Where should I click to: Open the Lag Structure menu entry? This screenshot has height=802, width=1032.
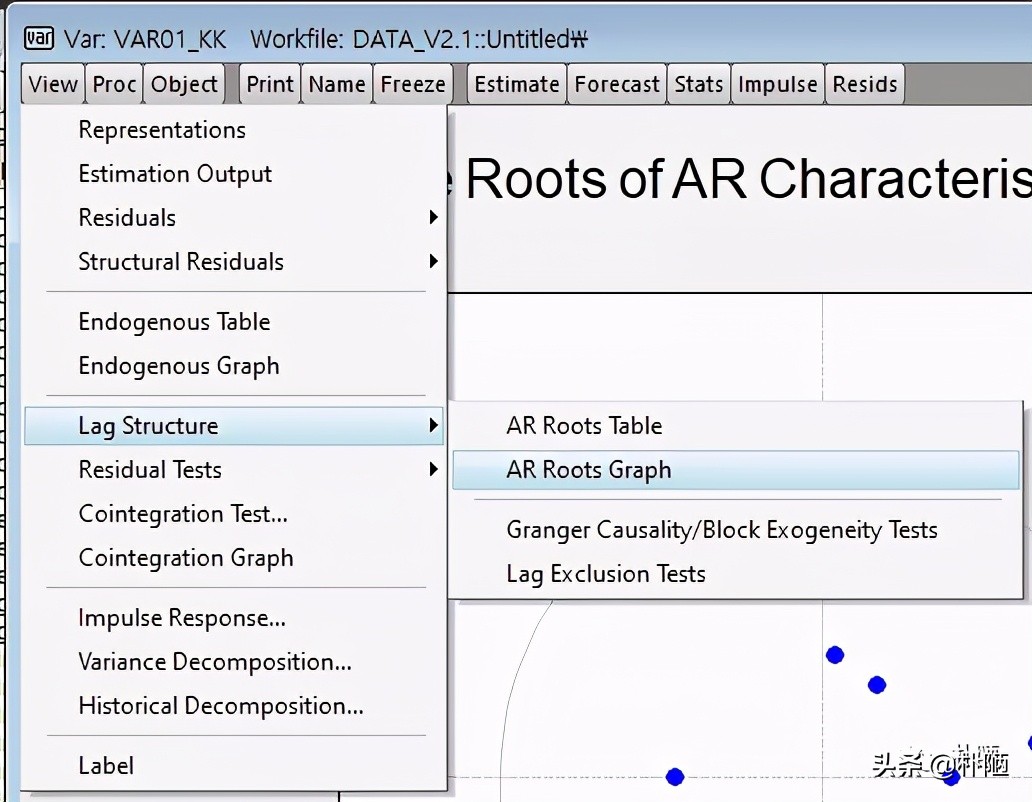234,426
